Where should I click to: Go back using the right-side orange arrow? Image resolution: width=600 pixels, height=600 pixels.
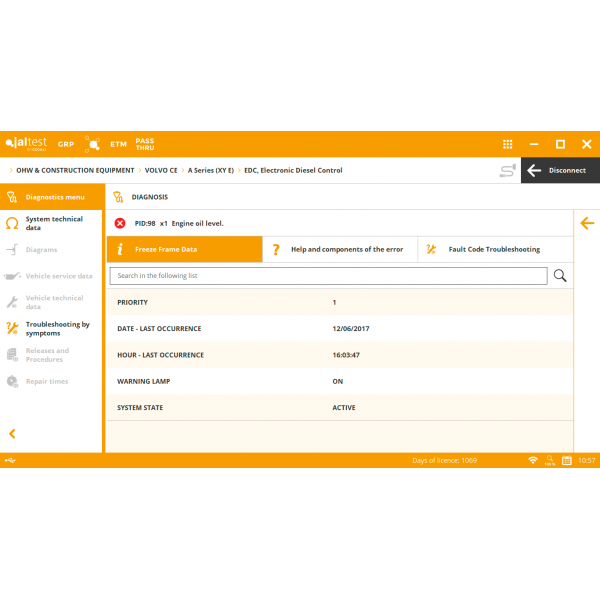(x=587, y=223)
